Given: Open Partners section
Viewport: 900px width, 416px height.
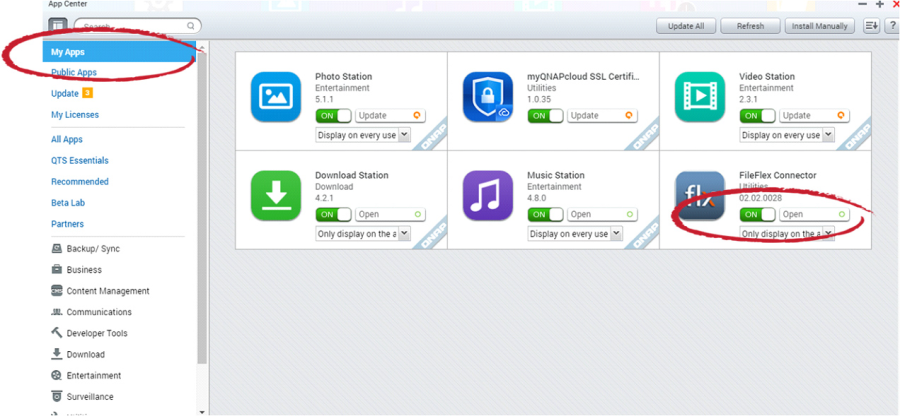Looking at the screenshot, I should [x=67, y=224].
